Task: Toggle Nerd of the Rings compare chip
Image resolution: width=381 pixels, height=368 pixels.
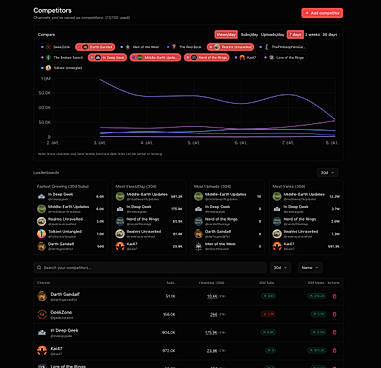Action: tap(207, 58)
